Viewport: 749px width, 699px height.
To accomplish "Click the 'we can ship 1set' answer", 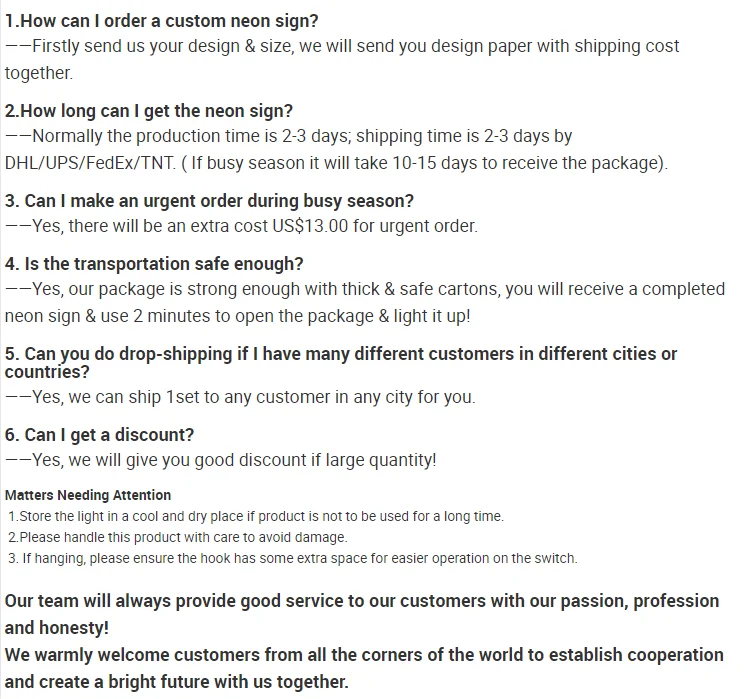I will coord(240,398).
